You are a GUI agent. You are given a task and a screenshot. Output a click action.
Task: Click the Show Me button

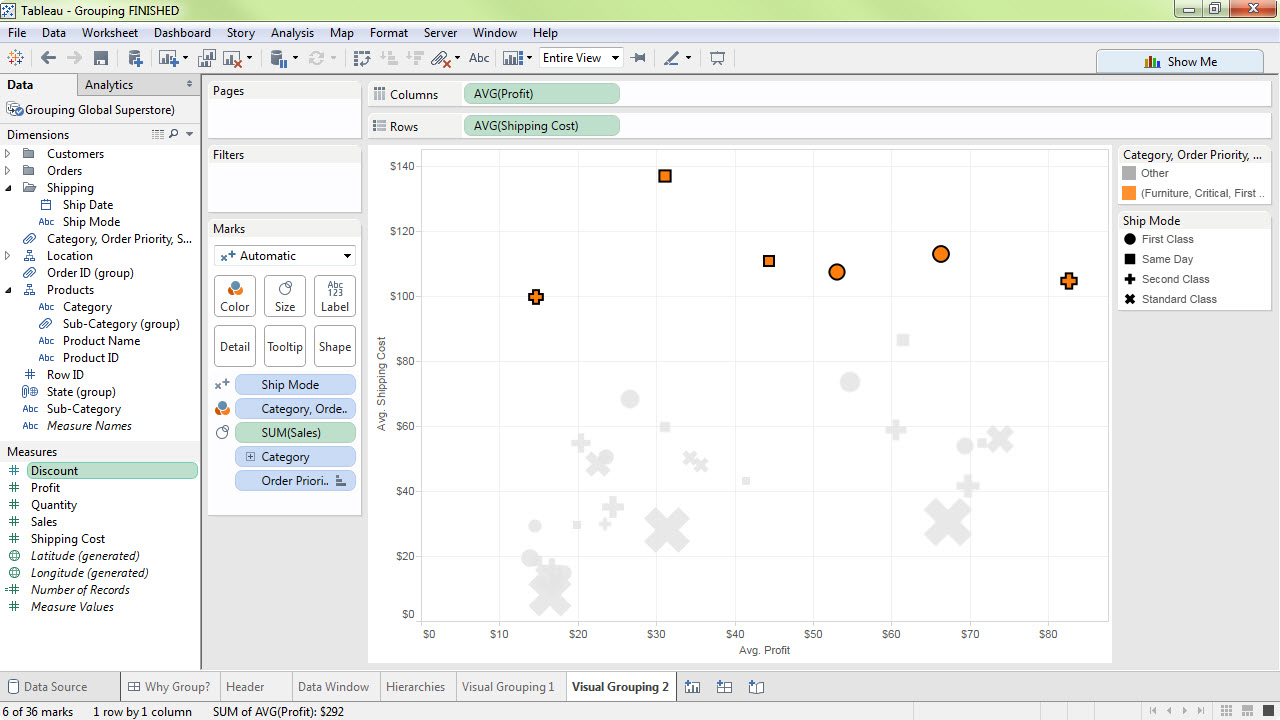[x=1180, y=61]
